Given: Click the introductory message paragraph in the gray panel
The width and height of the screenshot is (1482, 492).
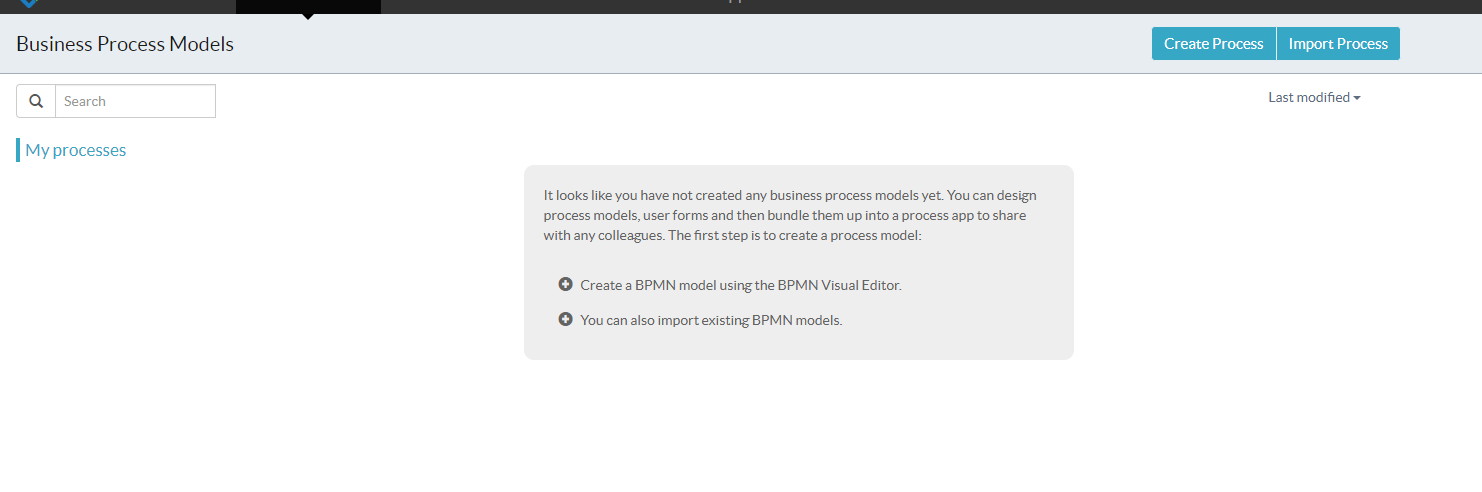Looking at the screenshot, I should 790,215.
